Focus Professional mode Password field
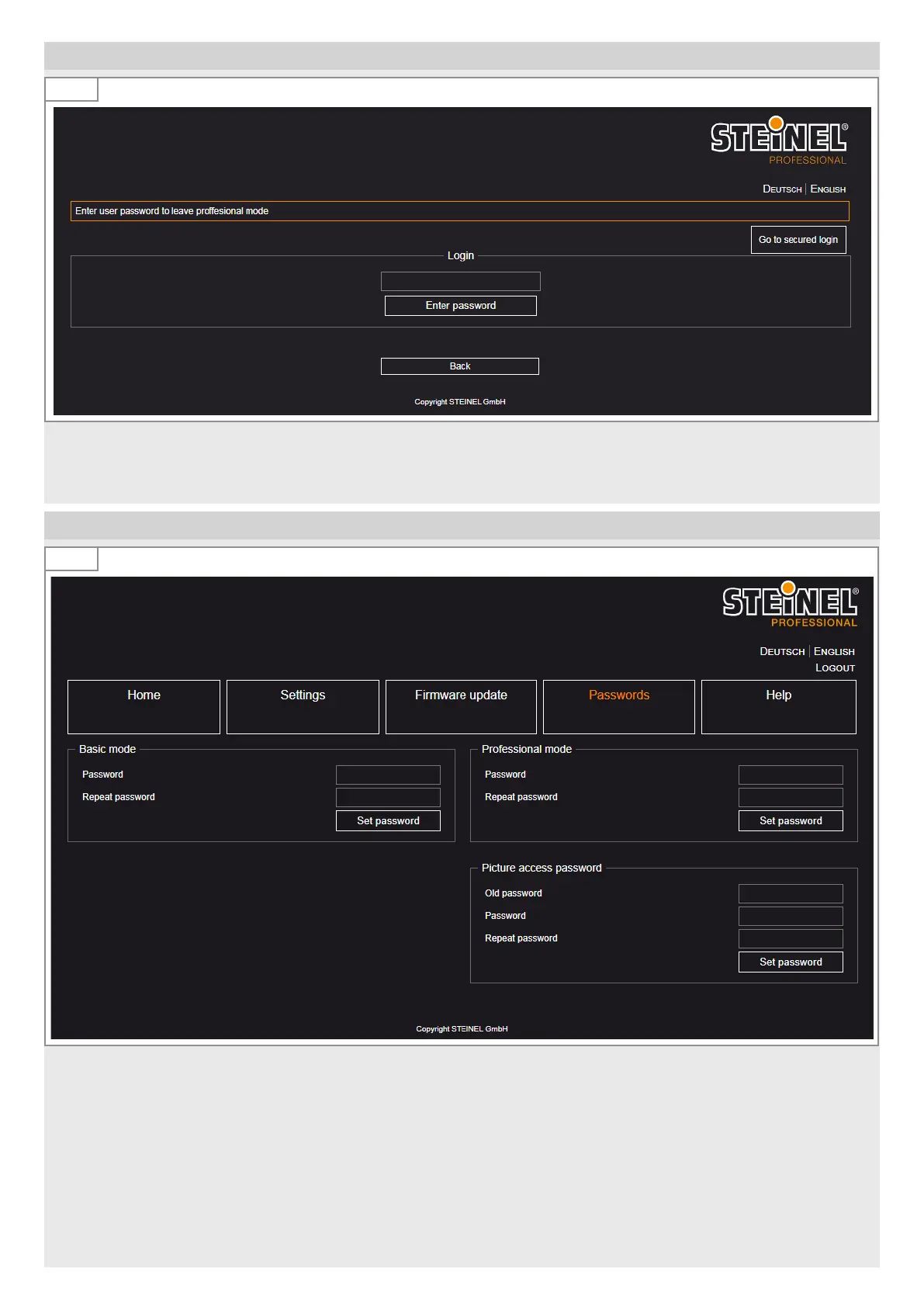 click(x=791, y=775)
